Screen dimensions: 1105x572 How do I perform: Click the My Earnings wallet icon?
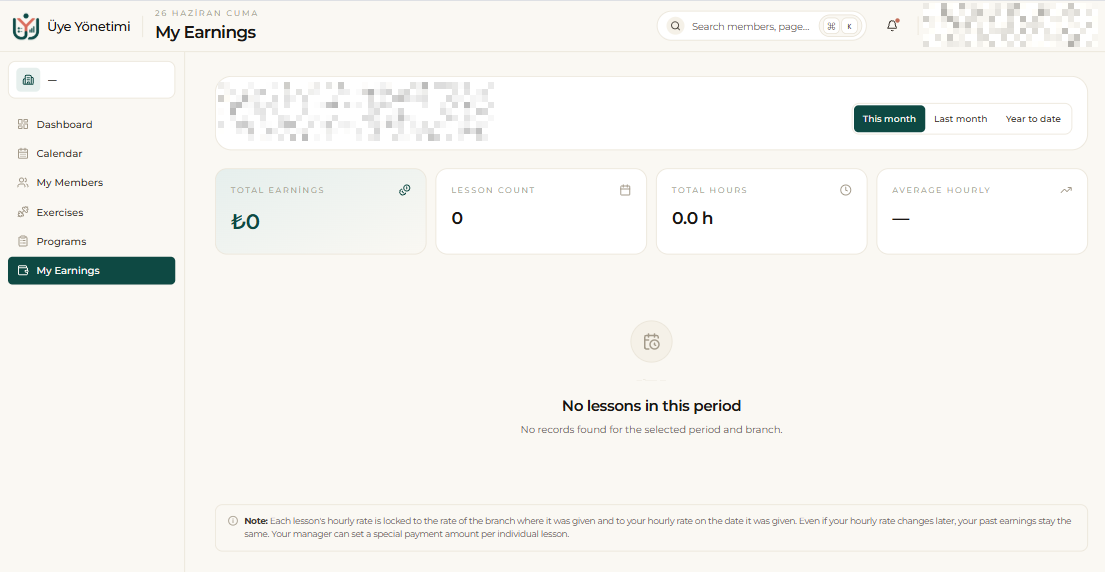point(23,271)
